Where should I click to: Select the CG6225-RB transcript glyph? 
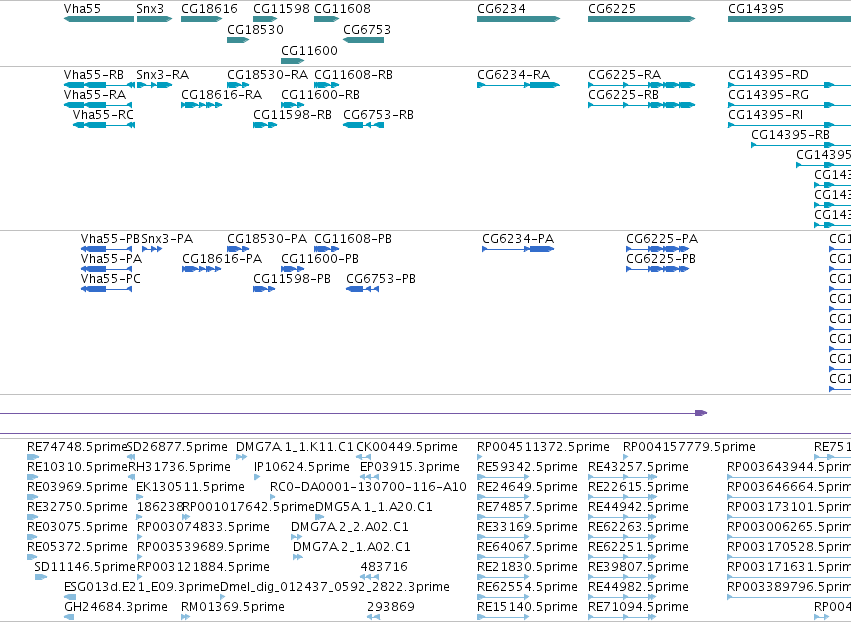tap(642, 105)
